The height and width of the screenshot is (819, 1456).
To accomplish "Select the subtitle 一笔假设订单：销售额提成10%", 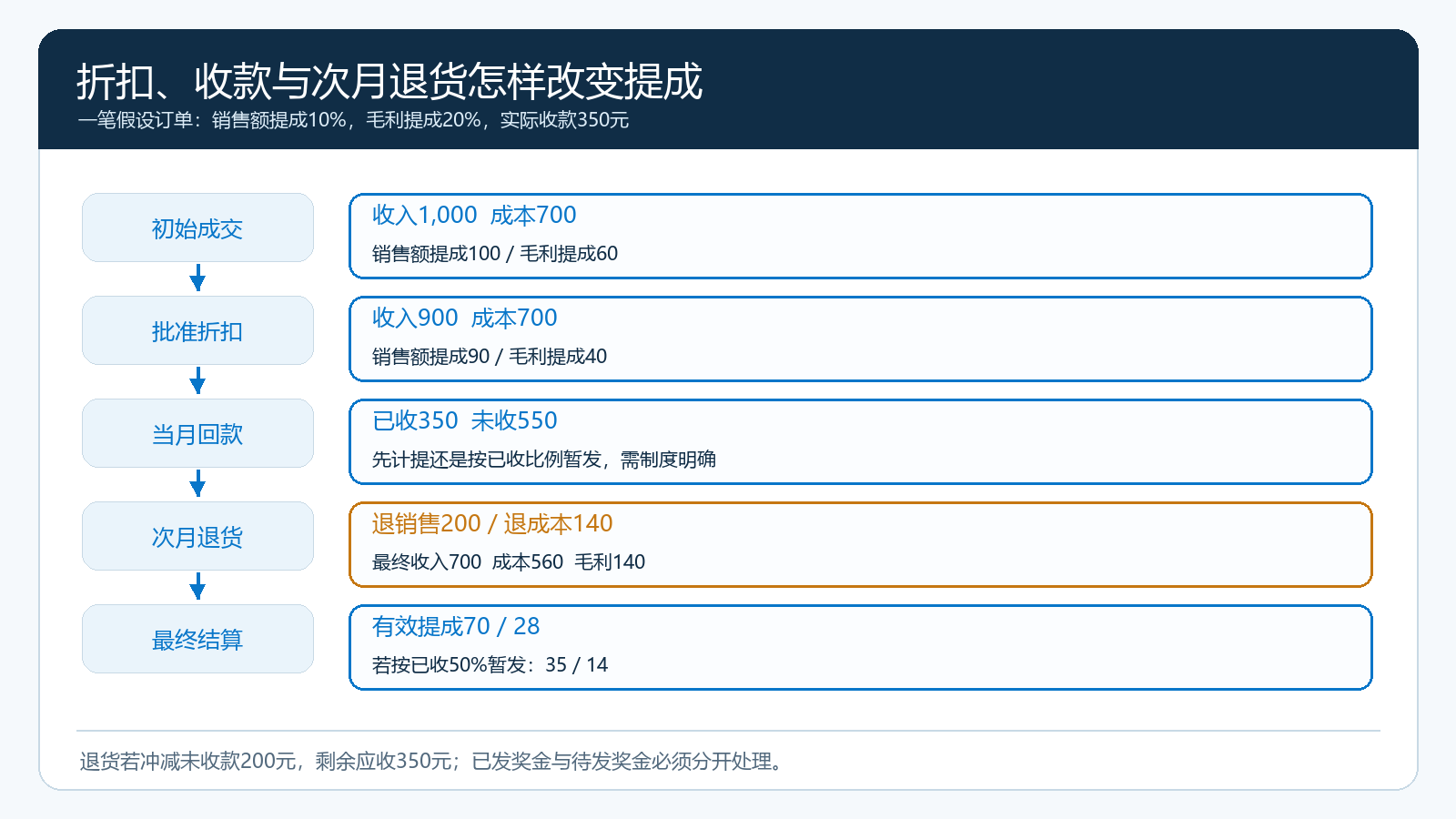I will click(212, 120).
